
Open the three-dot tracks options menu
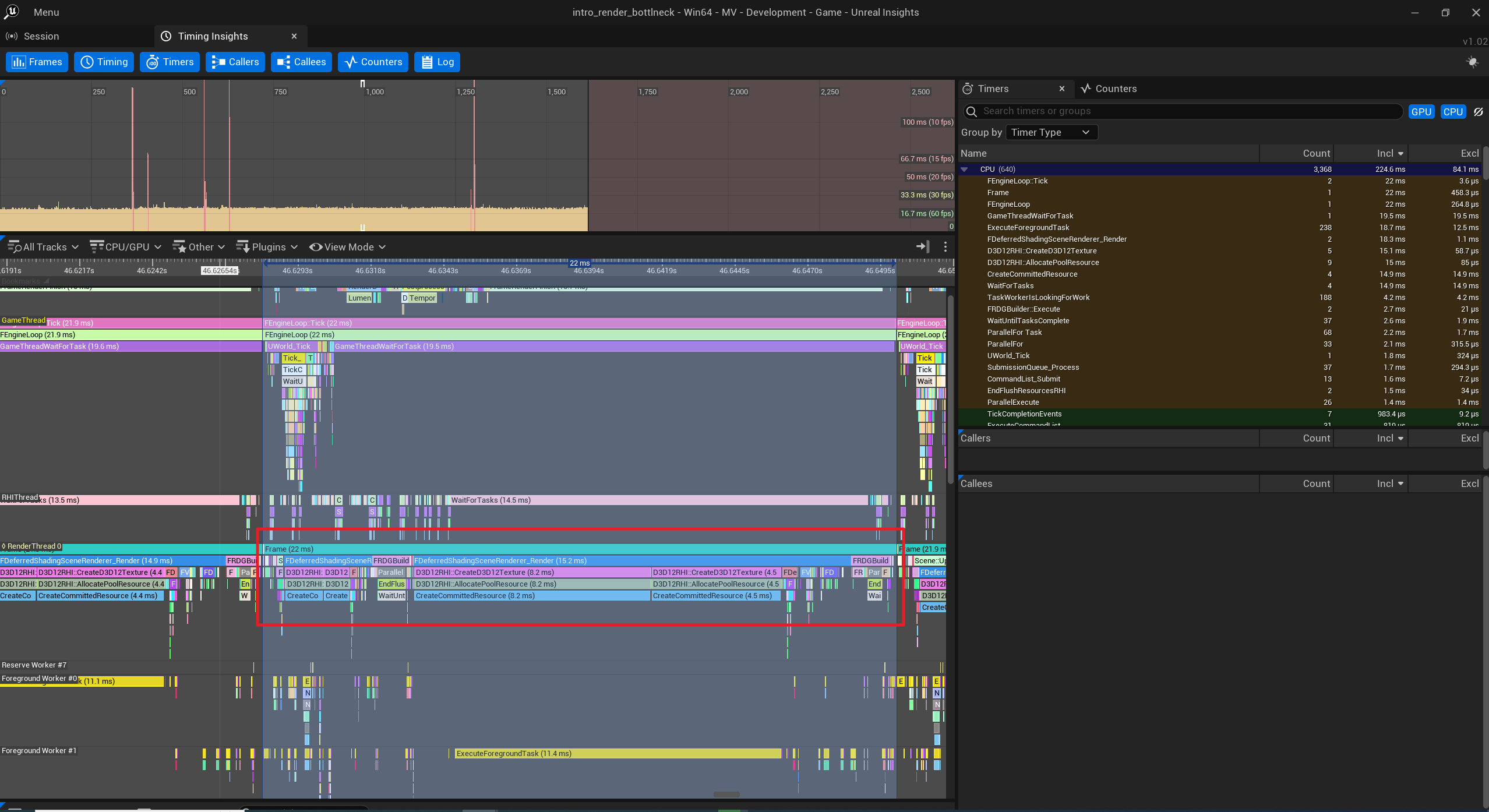945,247
